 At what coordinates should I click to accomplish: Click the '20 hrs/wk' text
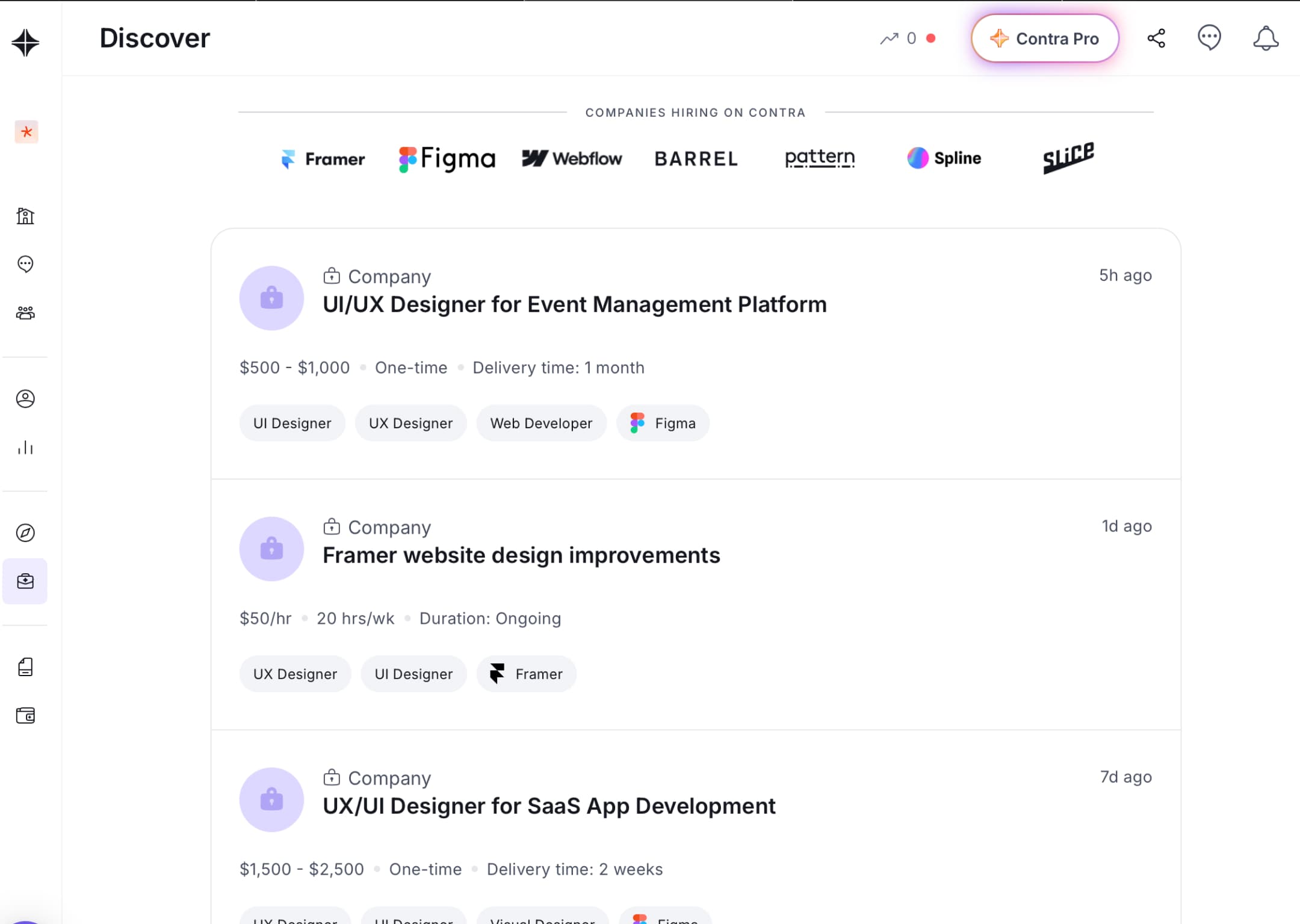[x=356, y=618]
